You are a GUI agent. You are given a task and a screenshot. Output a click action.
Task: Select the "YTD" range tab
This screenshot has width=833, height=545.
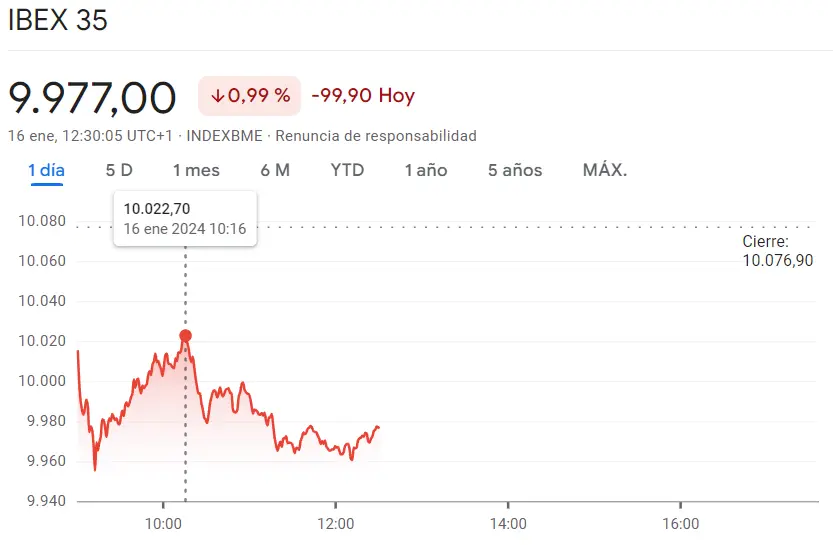point(347,170)
